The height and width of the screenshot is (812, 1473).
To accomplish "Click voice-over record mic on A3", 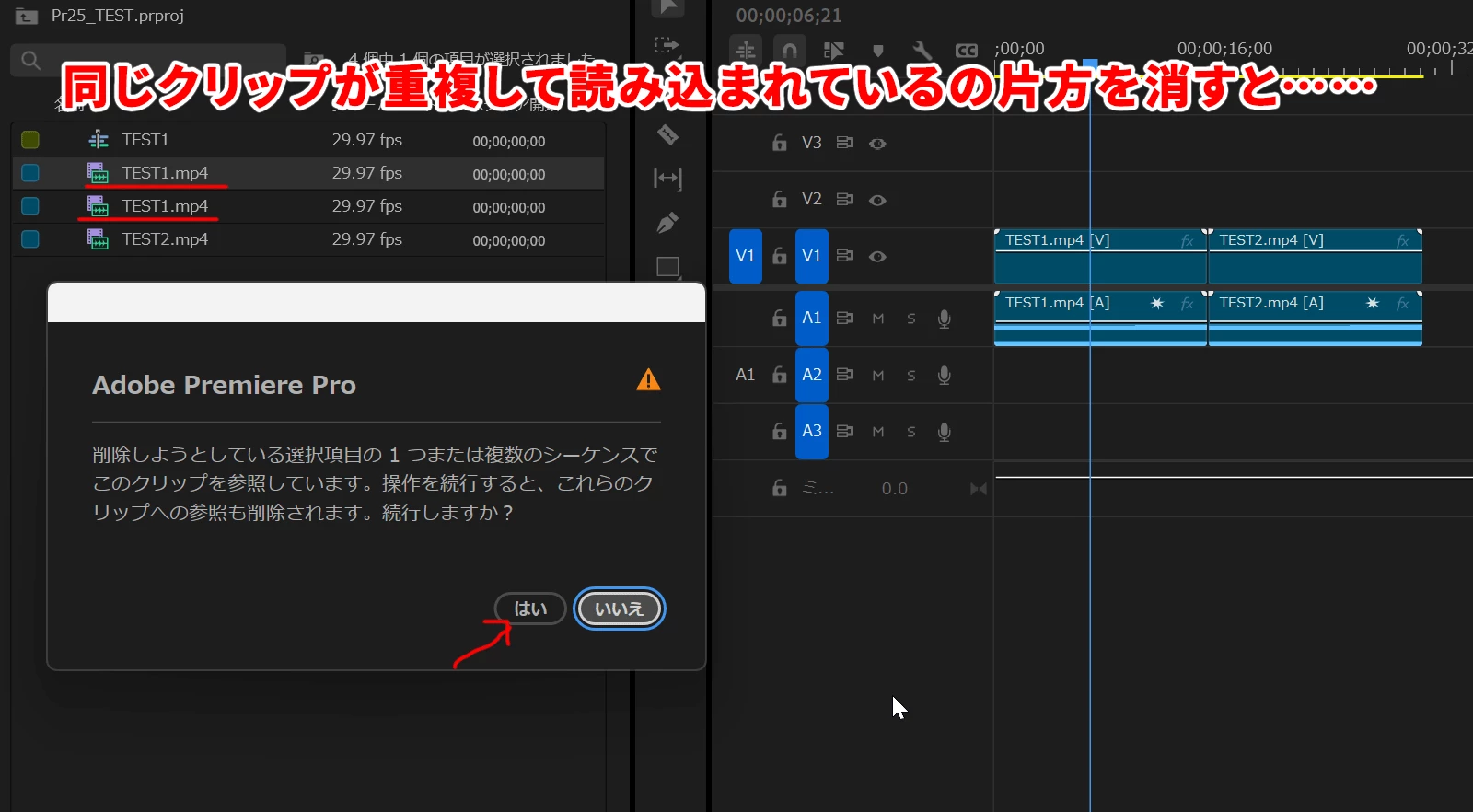I will point(944,432).
